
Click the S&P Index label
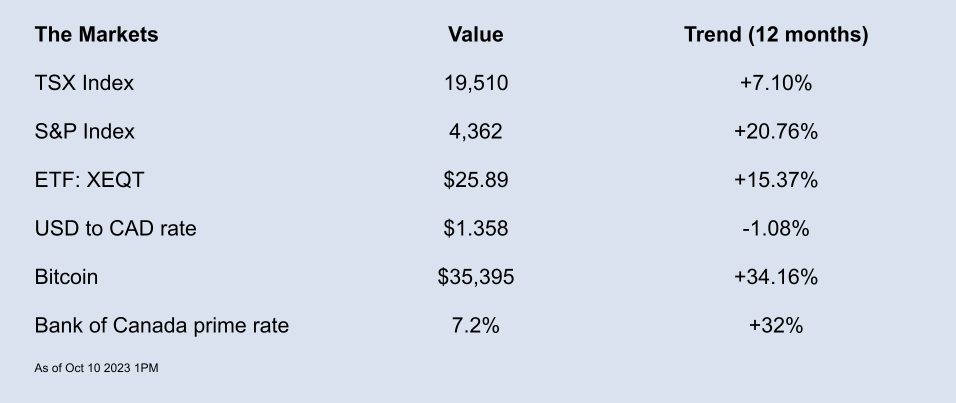coord(85,132)
